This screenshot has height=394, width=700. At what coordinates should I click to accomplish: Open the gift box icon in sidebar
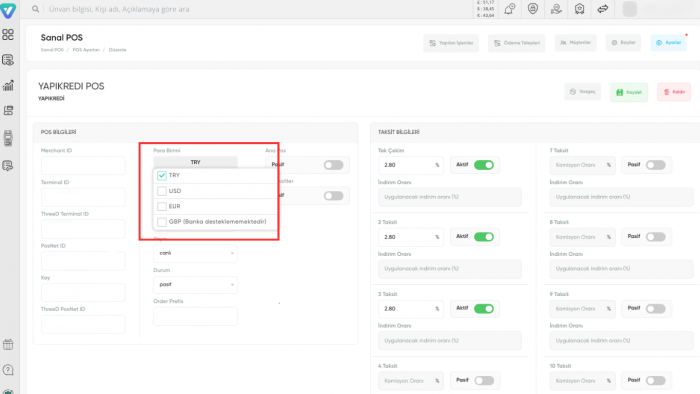8,344
